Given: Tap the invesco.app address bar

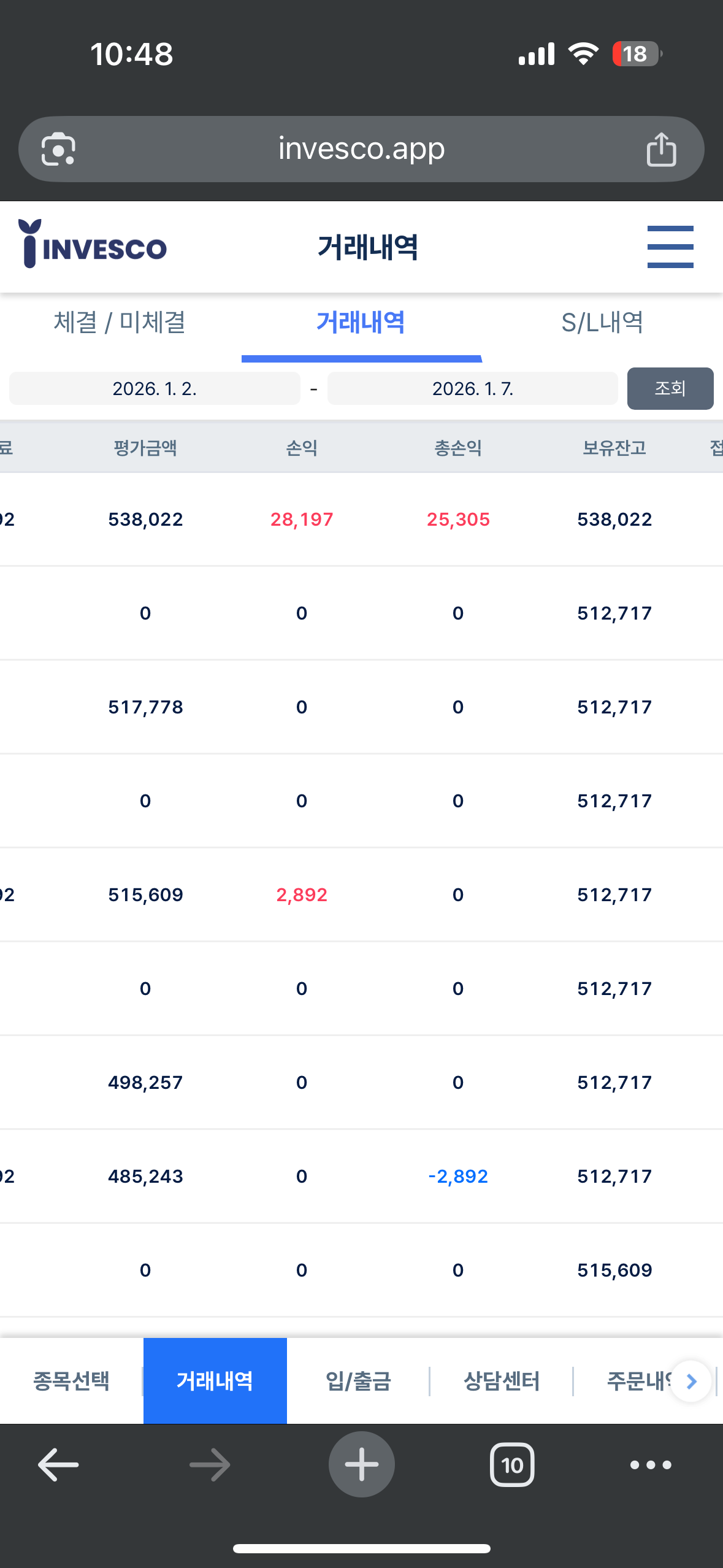Looking at the screenshot, I should pos(361,149).
